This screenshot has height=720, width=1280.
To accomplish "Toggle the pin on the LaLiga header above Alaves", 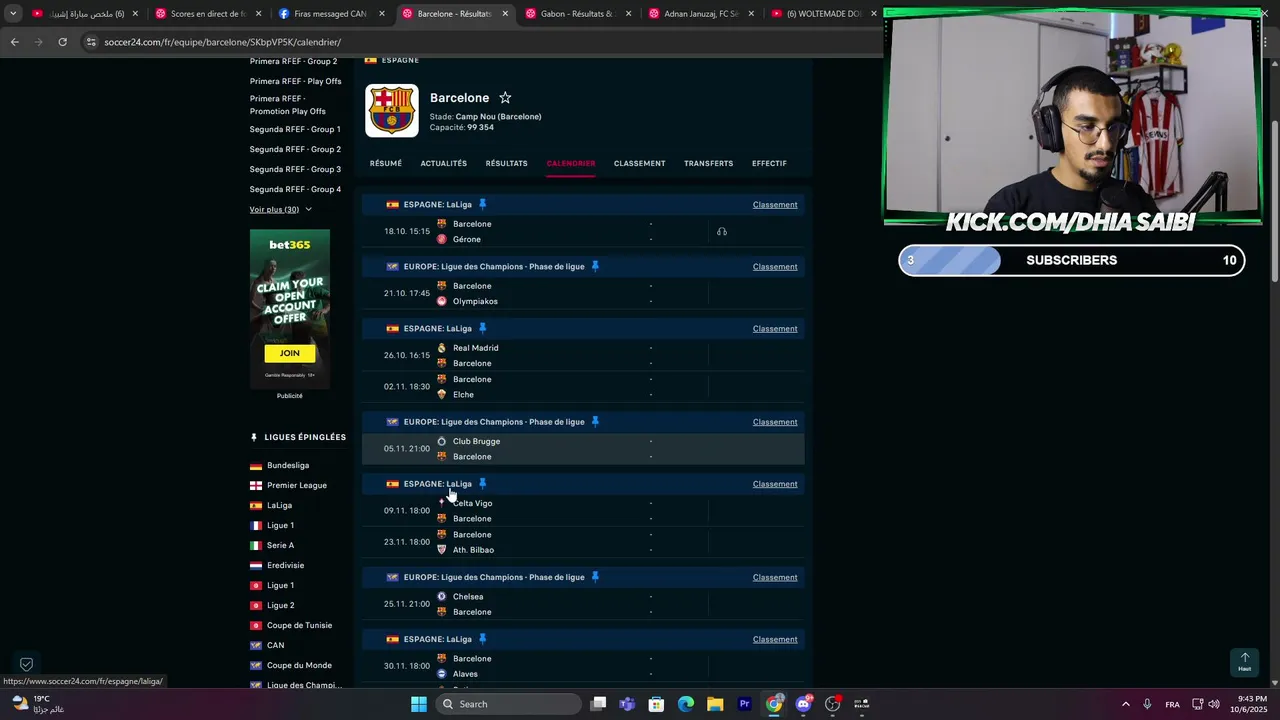I will [x=482, y=639].
